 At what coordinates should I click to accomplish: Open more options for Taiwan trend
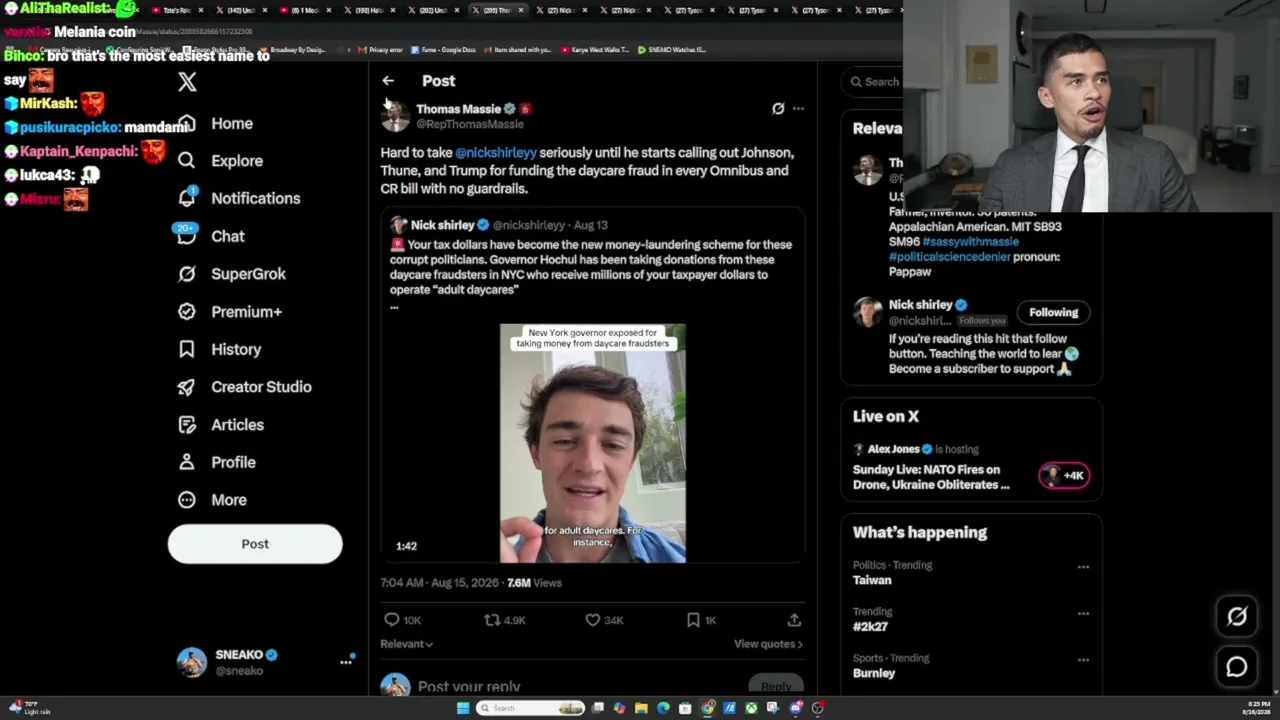point(1083,567)
